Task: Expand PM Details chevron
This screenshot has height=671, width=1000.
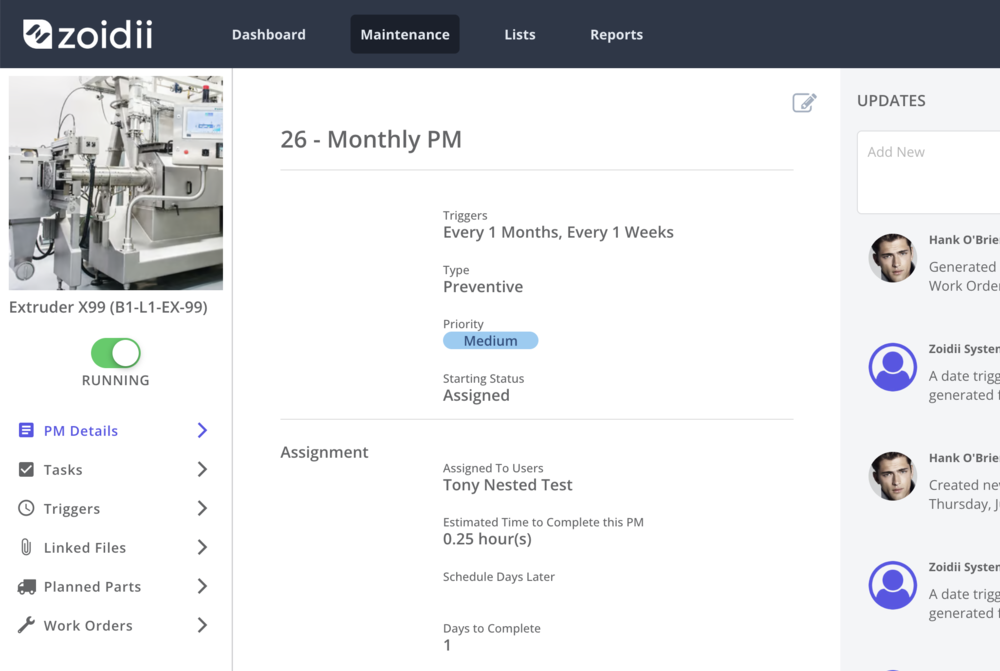Action: [x=202, y=431]
